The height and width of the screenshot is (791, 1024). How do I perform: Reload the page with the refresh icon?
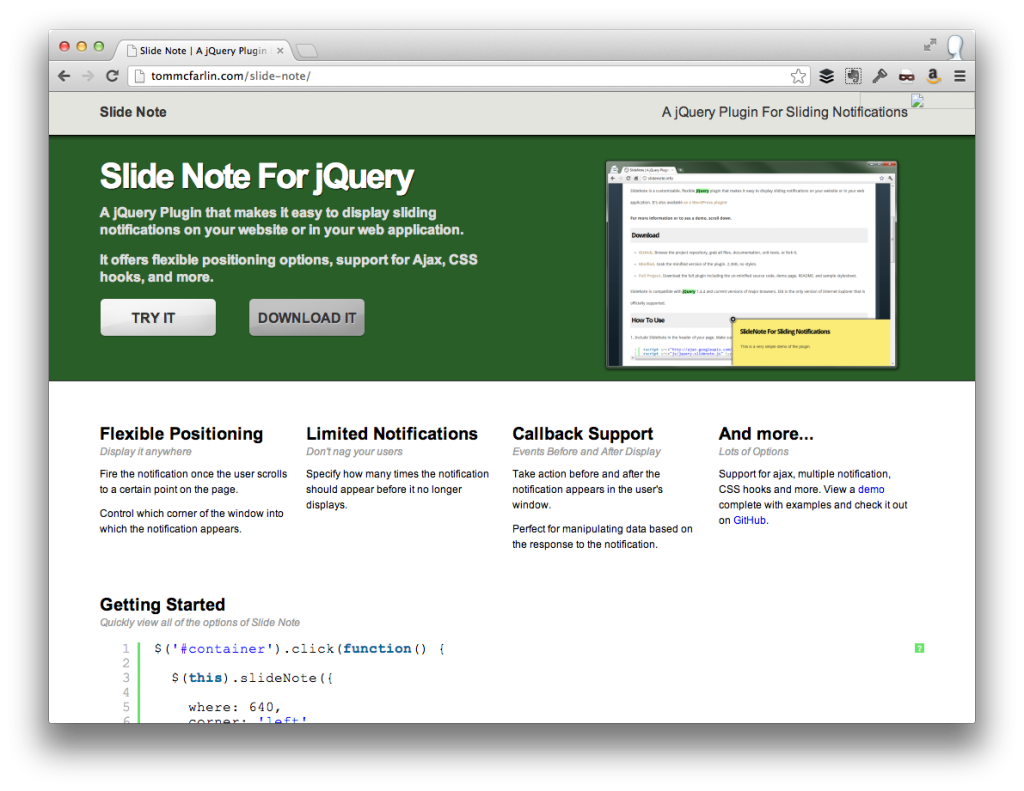tap(112, 76)
